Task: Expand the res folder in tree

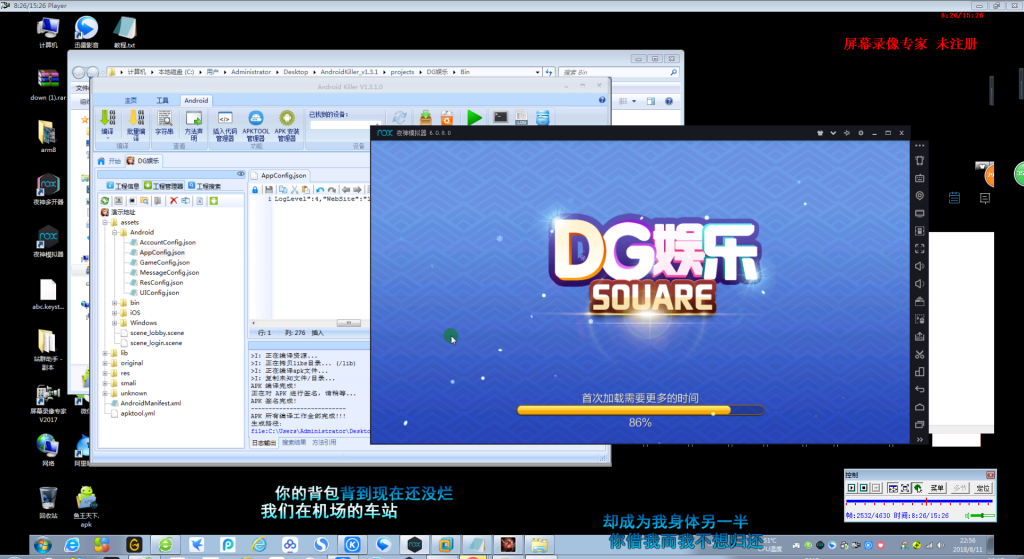Action: [105, 374]
